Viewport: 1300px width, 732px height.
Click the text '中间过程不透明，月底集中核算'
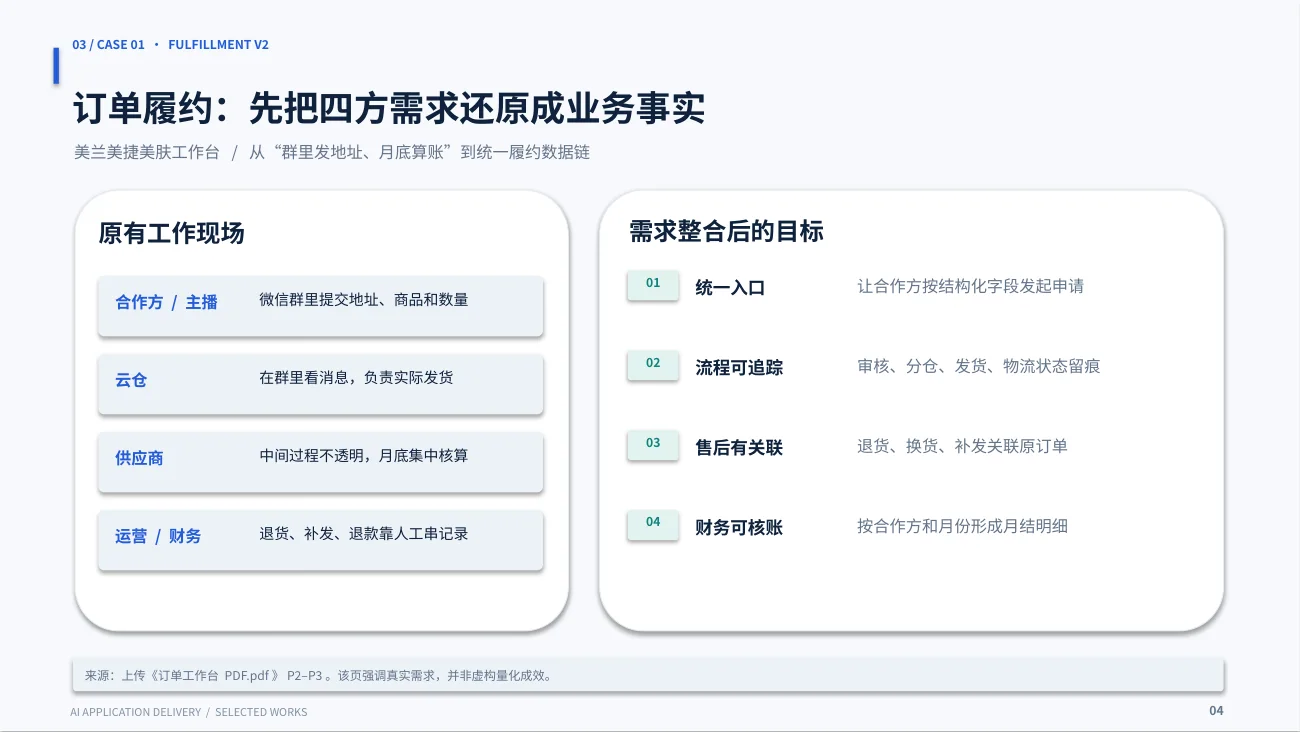(364, 456)
